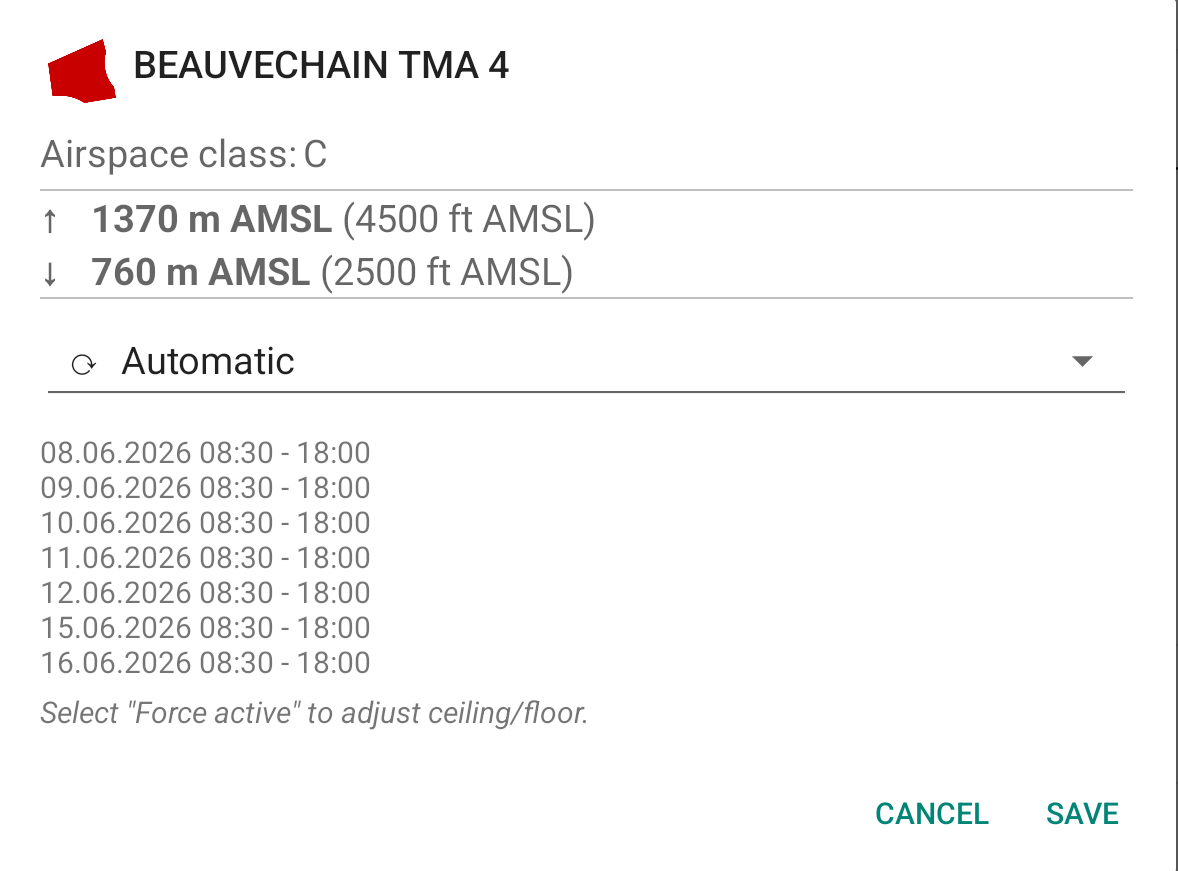
Task: Click the 12.06.2026 activation time entry
Action: click(205, 593)
